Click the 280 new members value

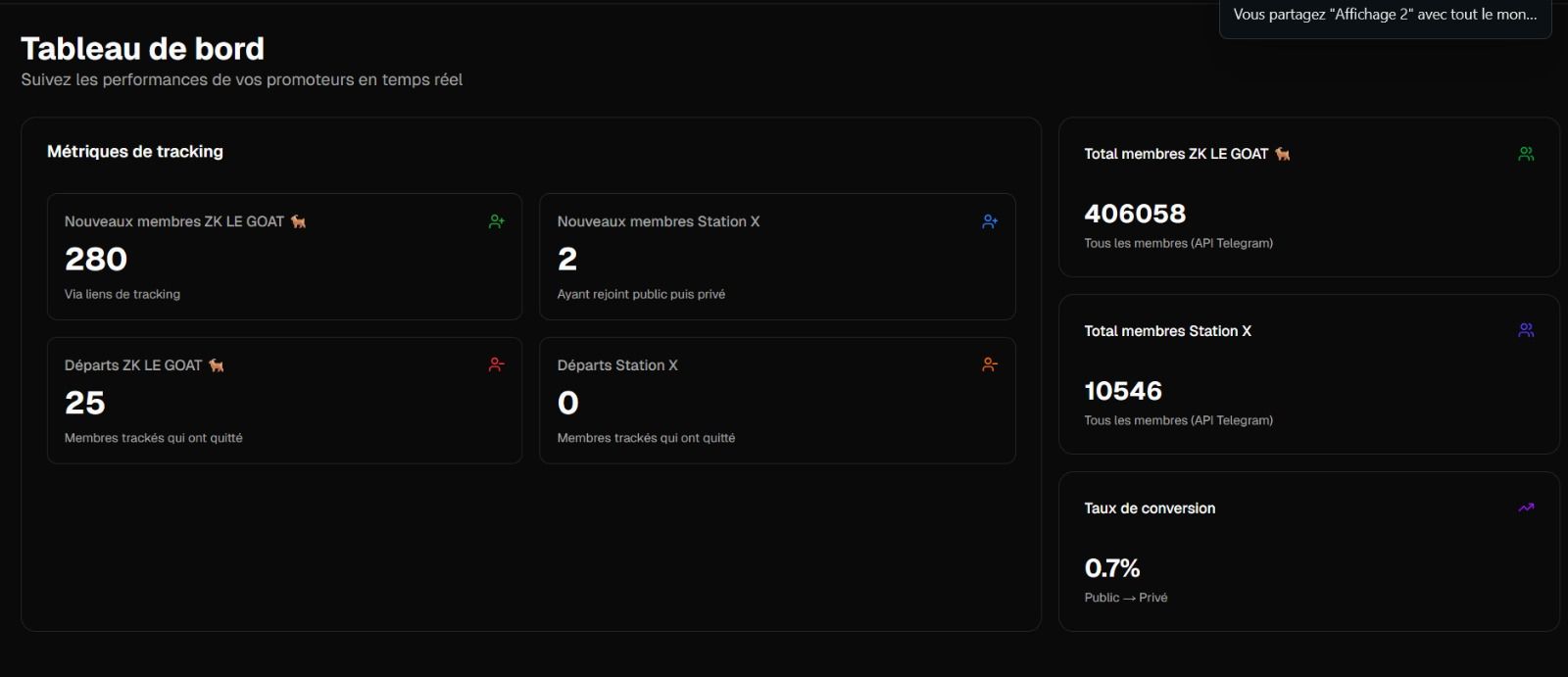click(x=96, y=259)
